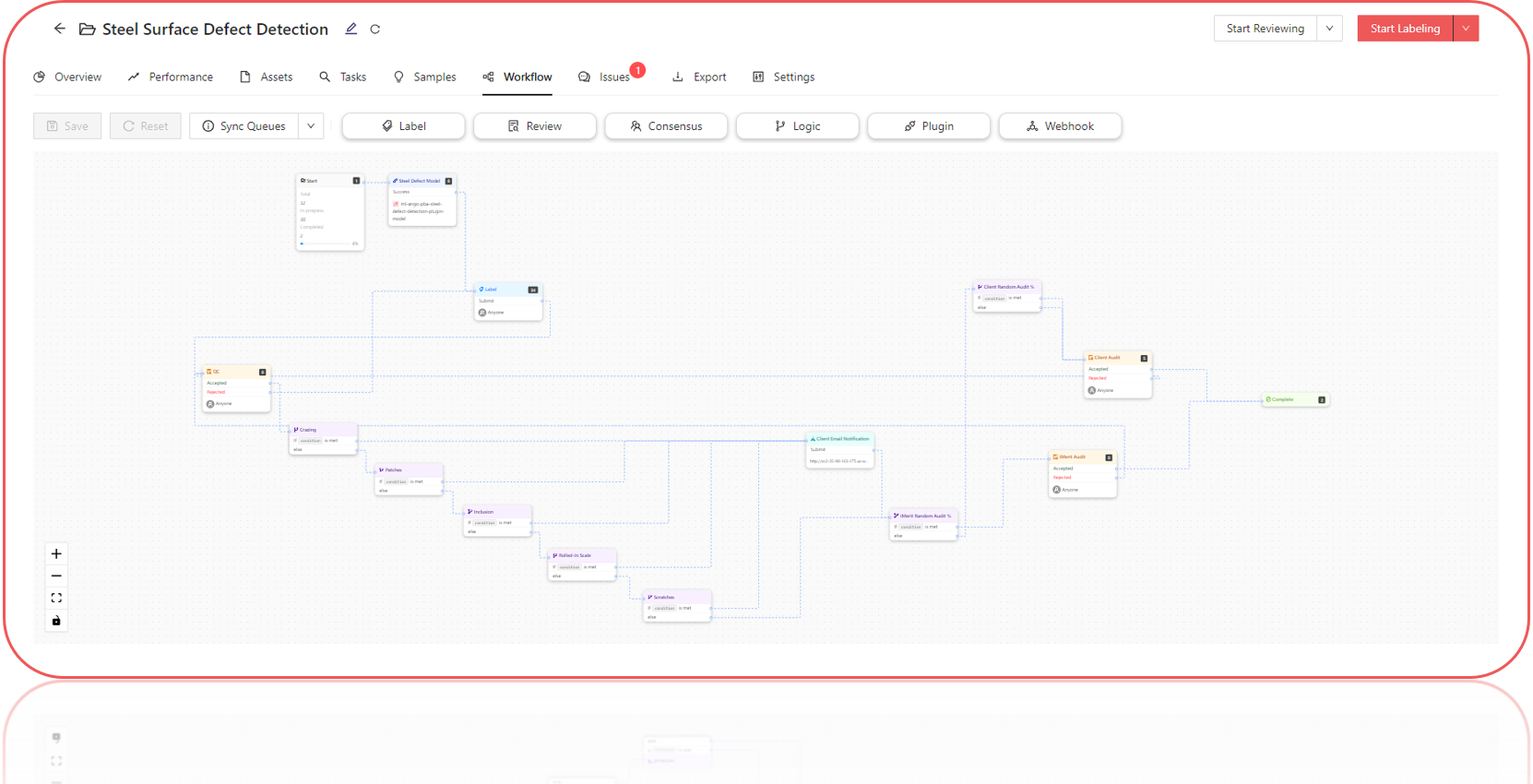Click Rejected output in iMerit Audit node

[x=1063, y=478]
